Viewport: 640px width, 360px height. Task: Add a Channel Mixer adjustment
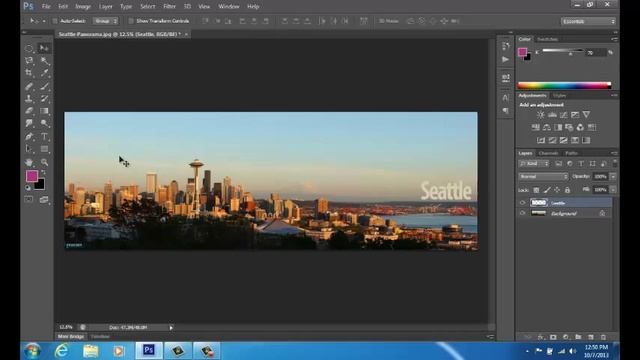580,127
